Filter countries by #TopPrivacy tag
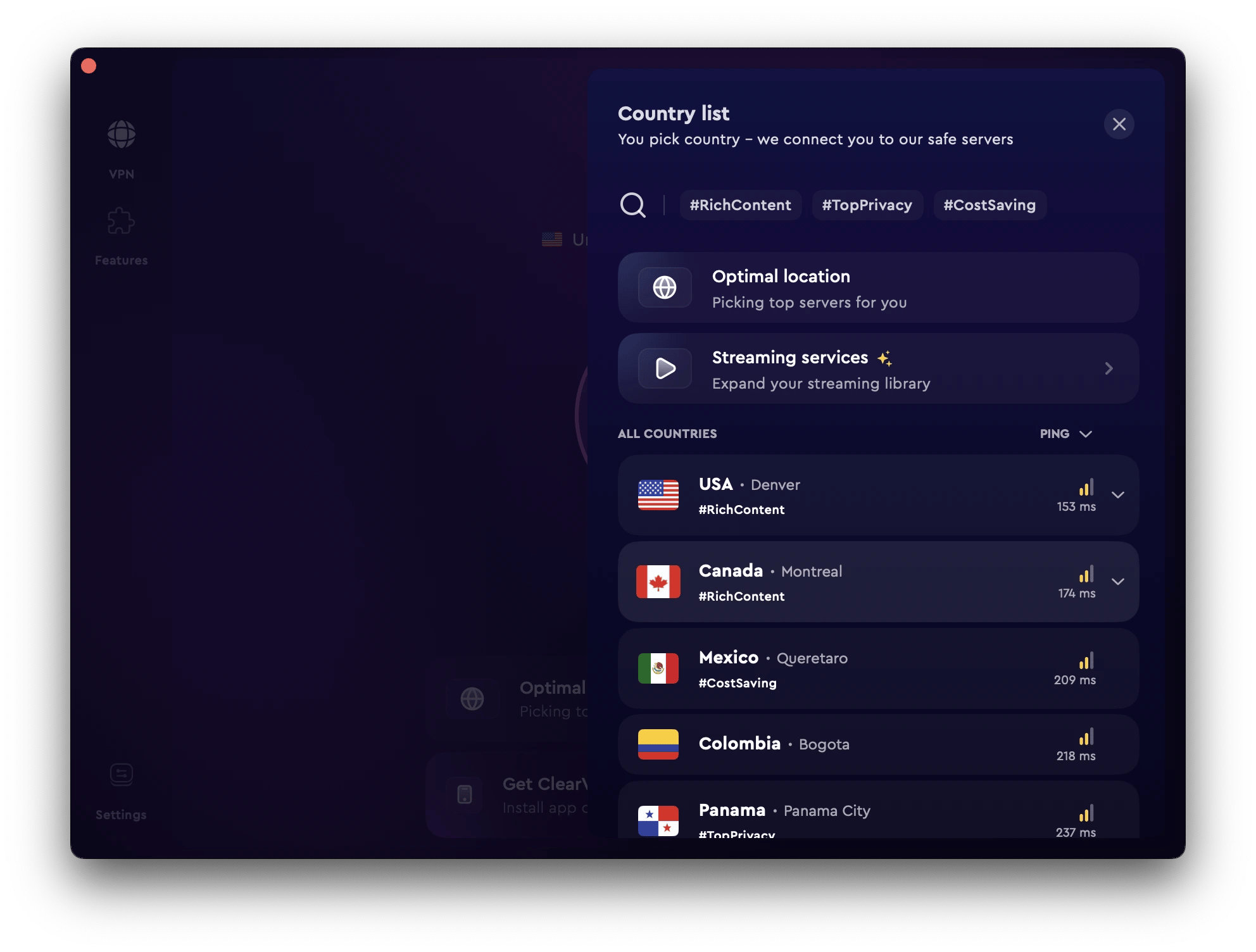 point(866,205)
